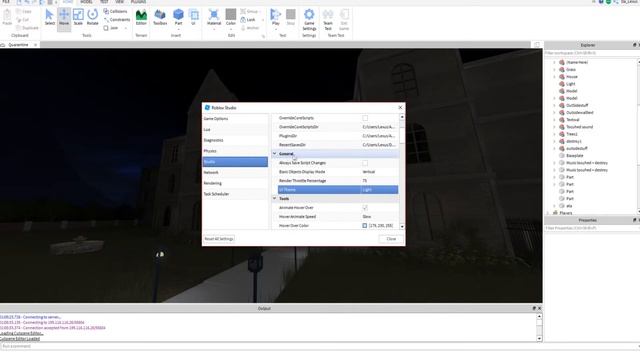Select the Select tool in ribbon
640x360 pixels.
(x=49, y=18)
